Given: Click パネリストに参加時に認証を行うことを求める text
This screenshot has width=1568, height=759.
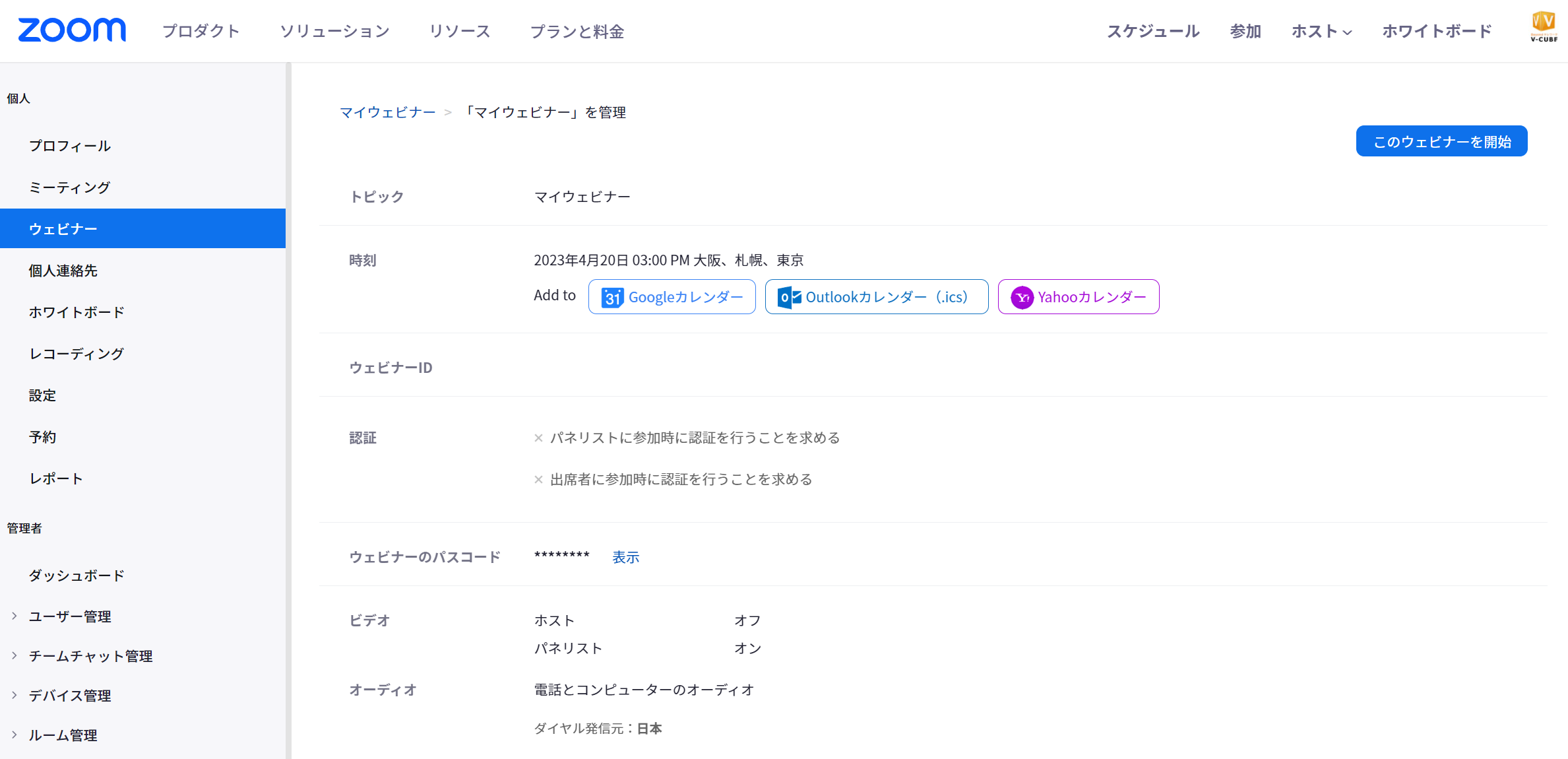Looking at the screenshot, I should pyautogui.click(x=695, y=438).
